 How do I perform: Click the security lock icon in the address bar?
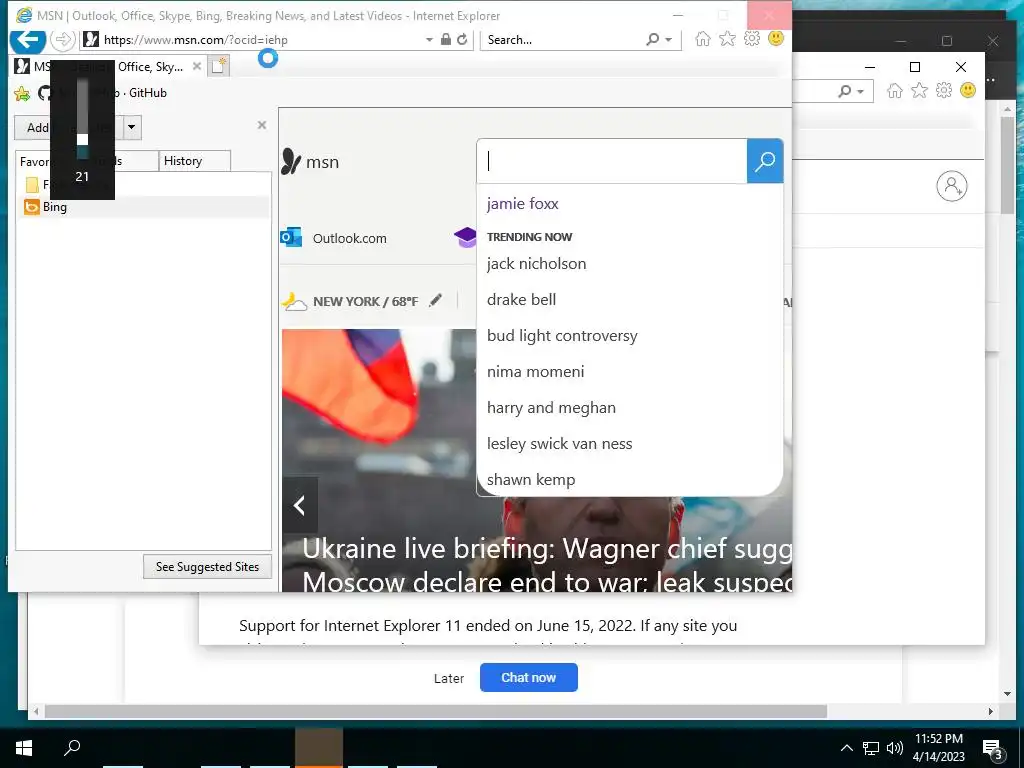[x=445, y=40]
